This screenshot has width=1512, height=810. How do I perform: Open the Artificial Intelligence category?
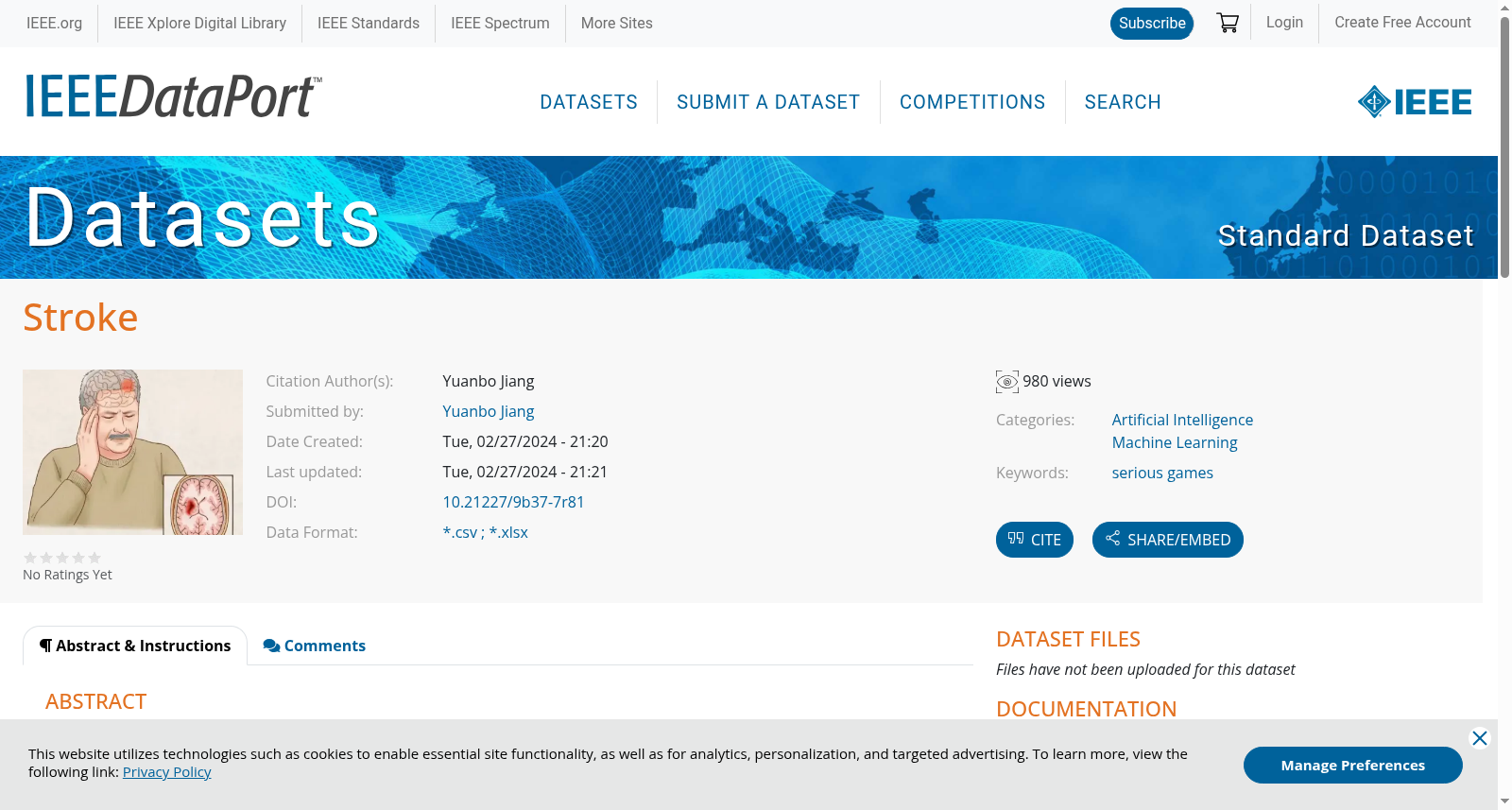1182,421
